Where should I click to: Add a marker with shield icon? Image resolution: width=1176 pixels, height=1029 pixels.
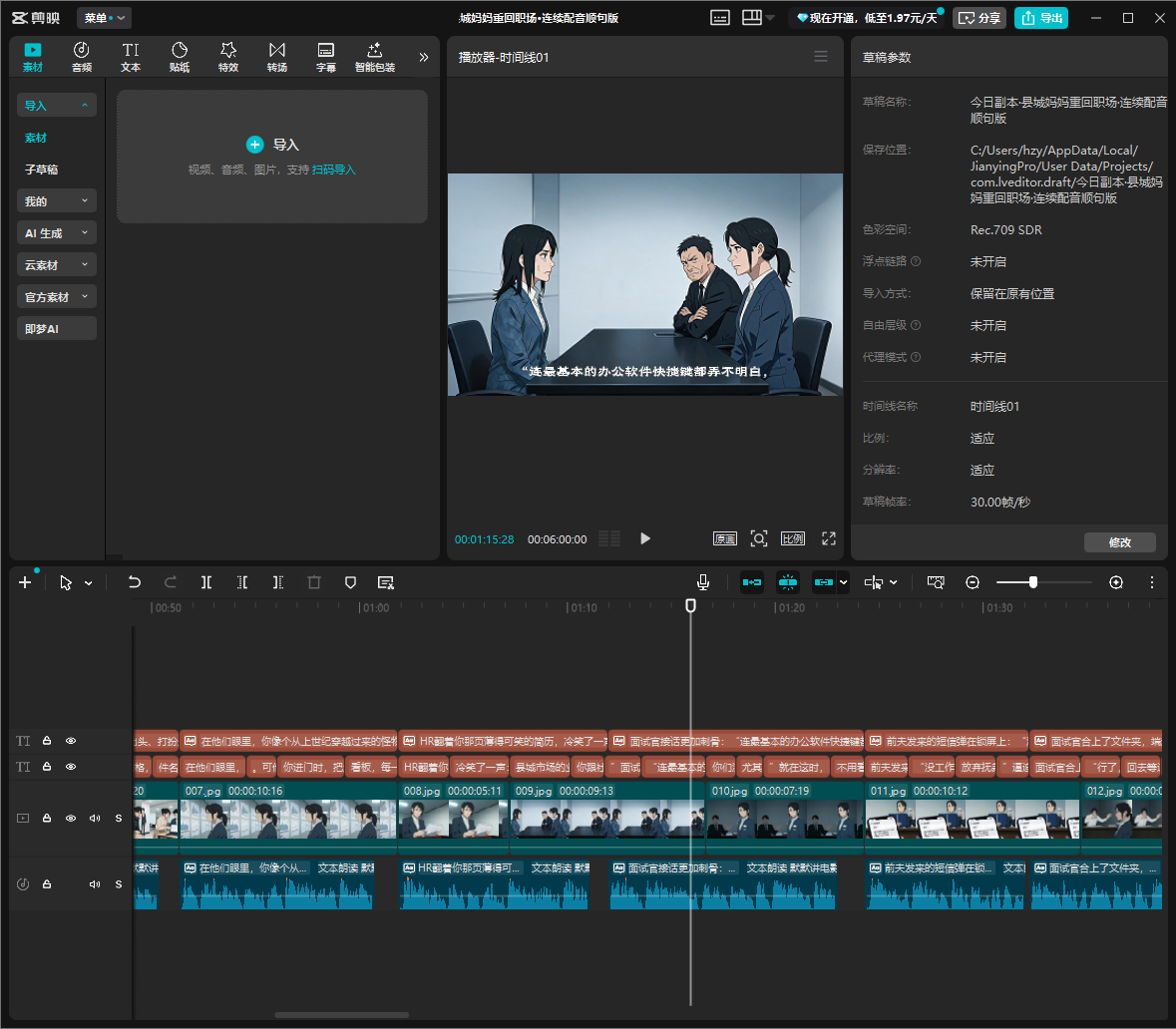point(350,582)
